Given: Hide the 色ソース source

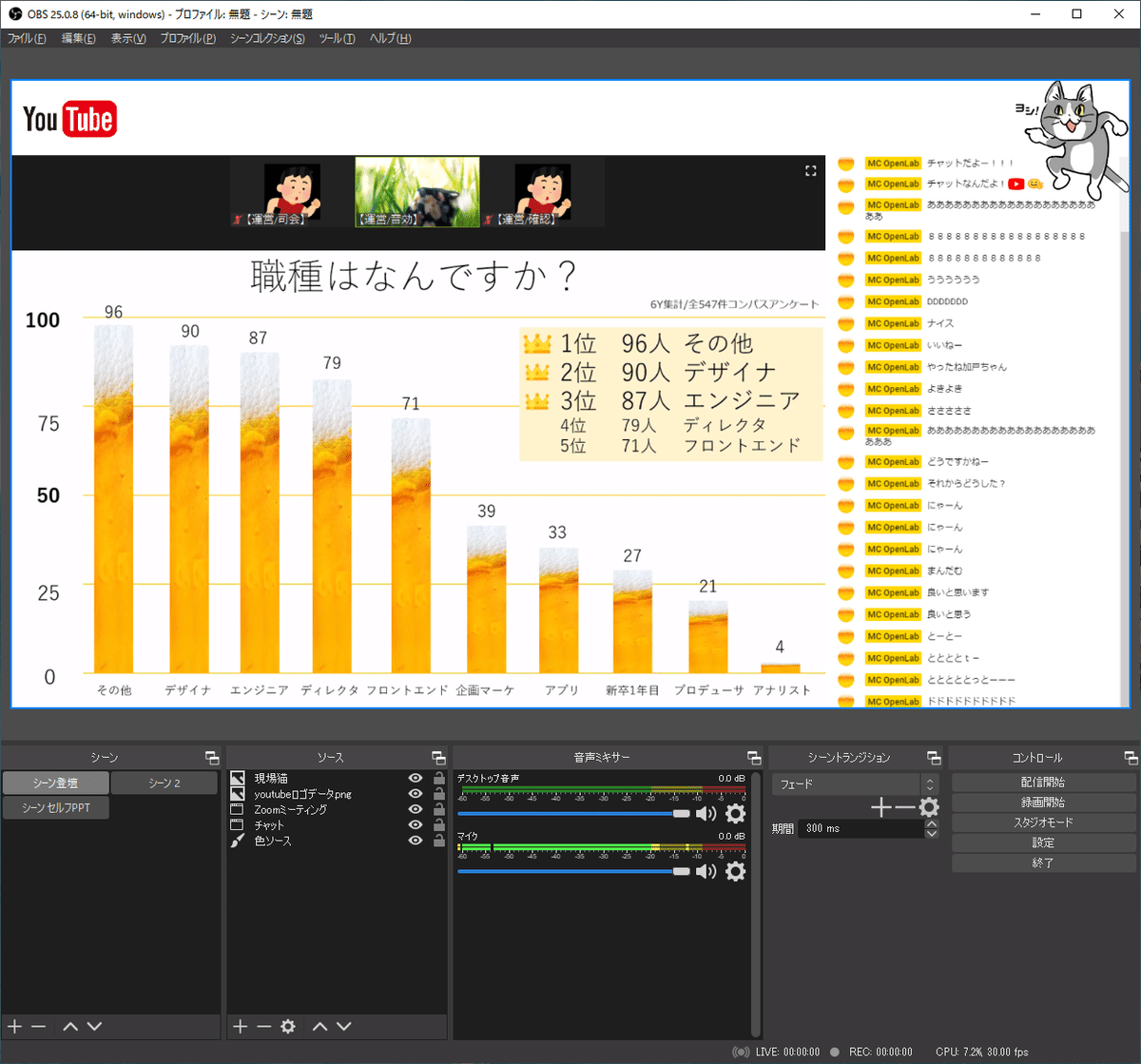Looking at the screenshot, I should (x=416, y=841).
